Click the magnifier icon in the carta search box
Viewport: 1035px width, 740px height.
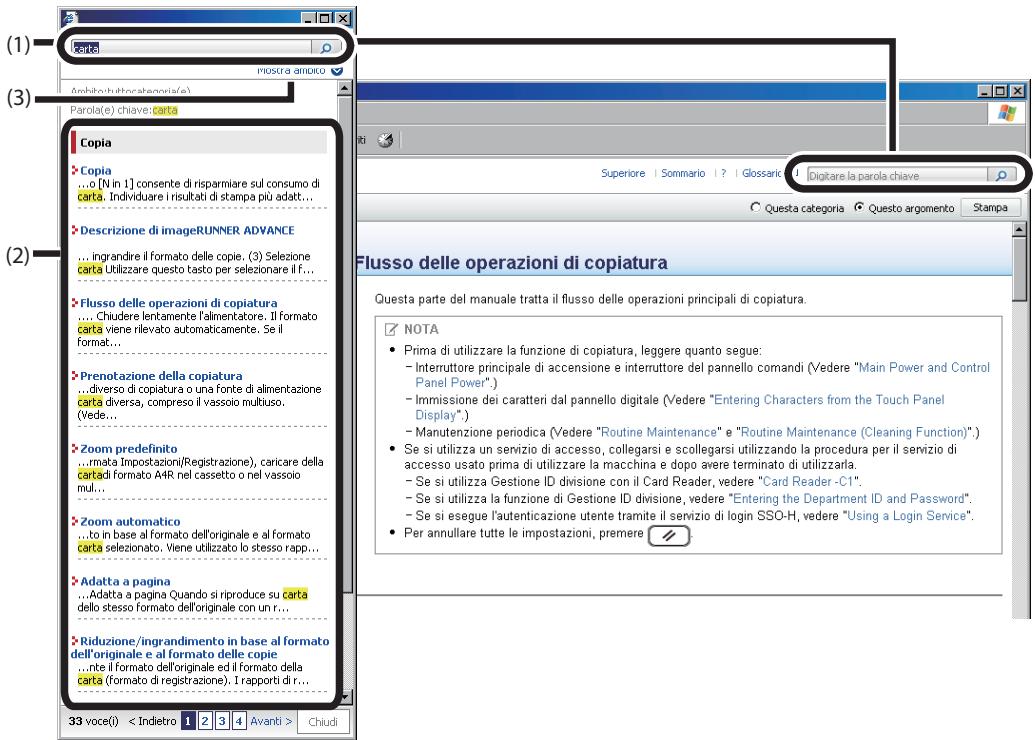[327, 47]
